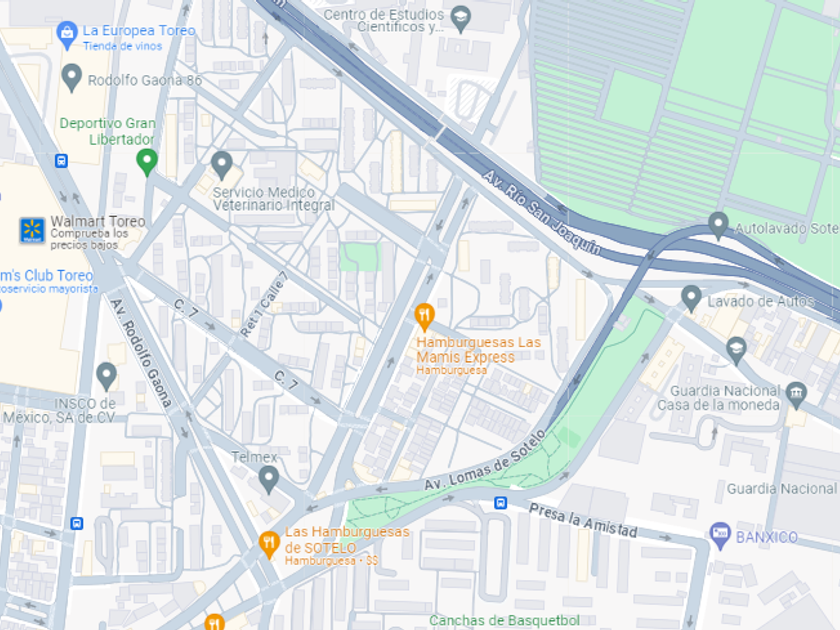Click the Autolavado Sotelo gray pin
The height and width of the screenshot is (630, 840).
point(718,226)
